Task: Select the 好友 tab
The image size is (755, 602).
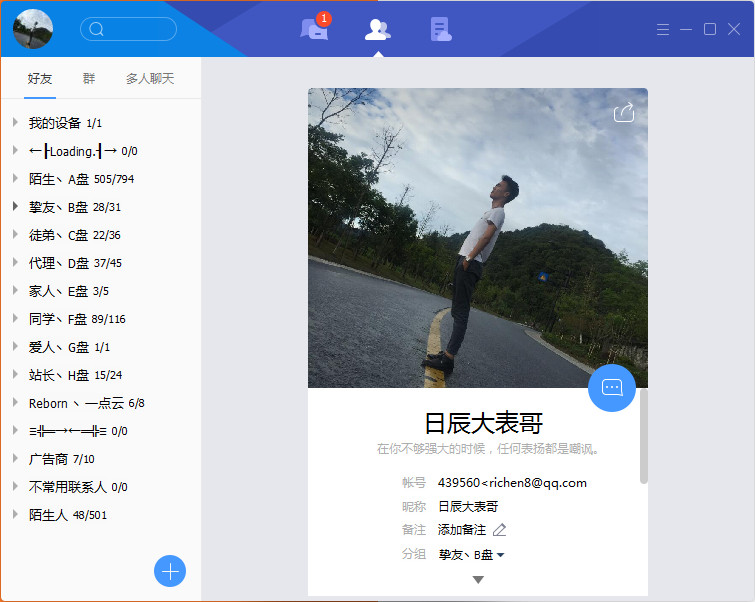Action: coord(40,78)
